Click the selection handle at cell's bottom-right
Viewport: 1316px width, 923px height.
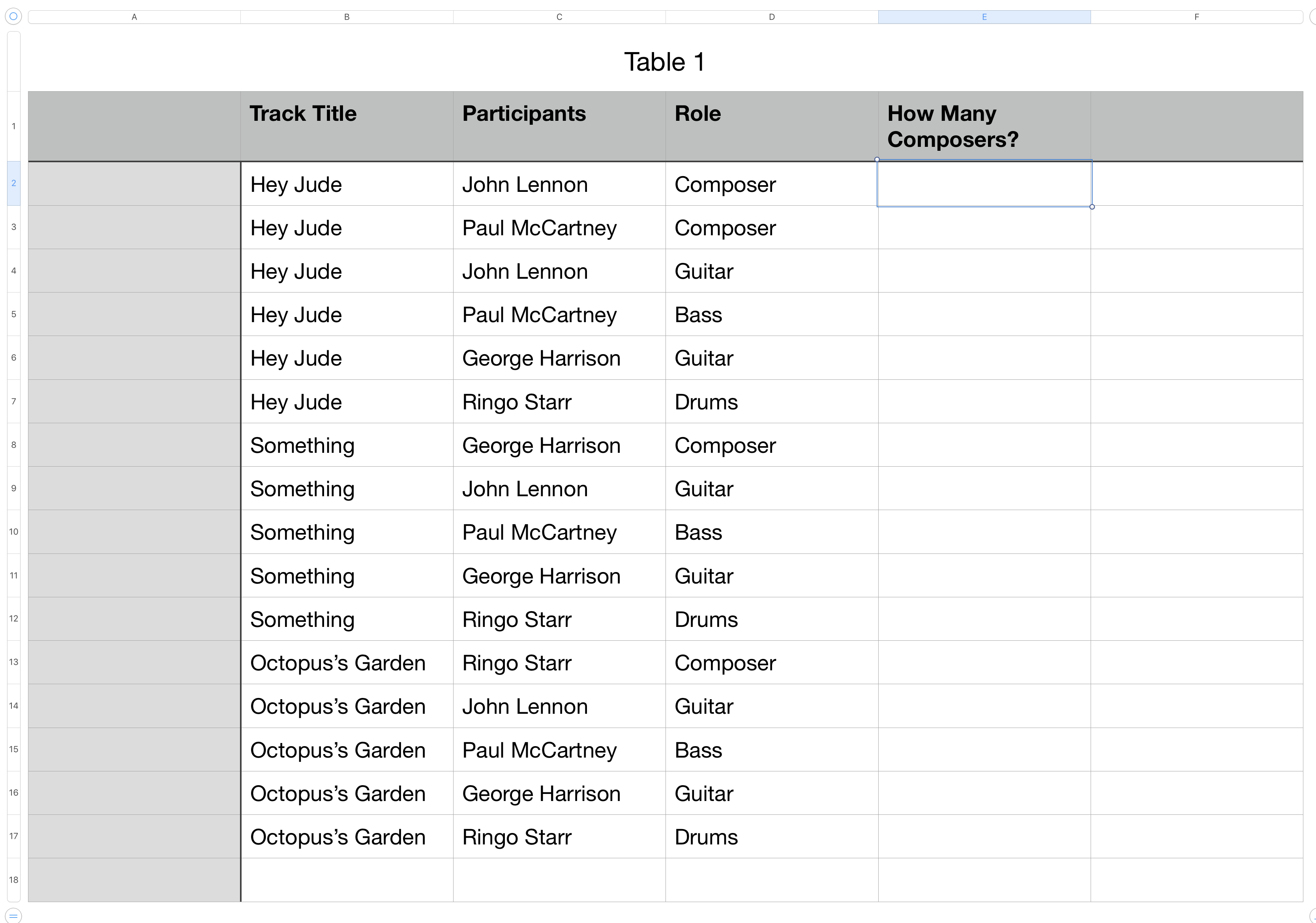pyautogui.click(x=1092, y=207)
